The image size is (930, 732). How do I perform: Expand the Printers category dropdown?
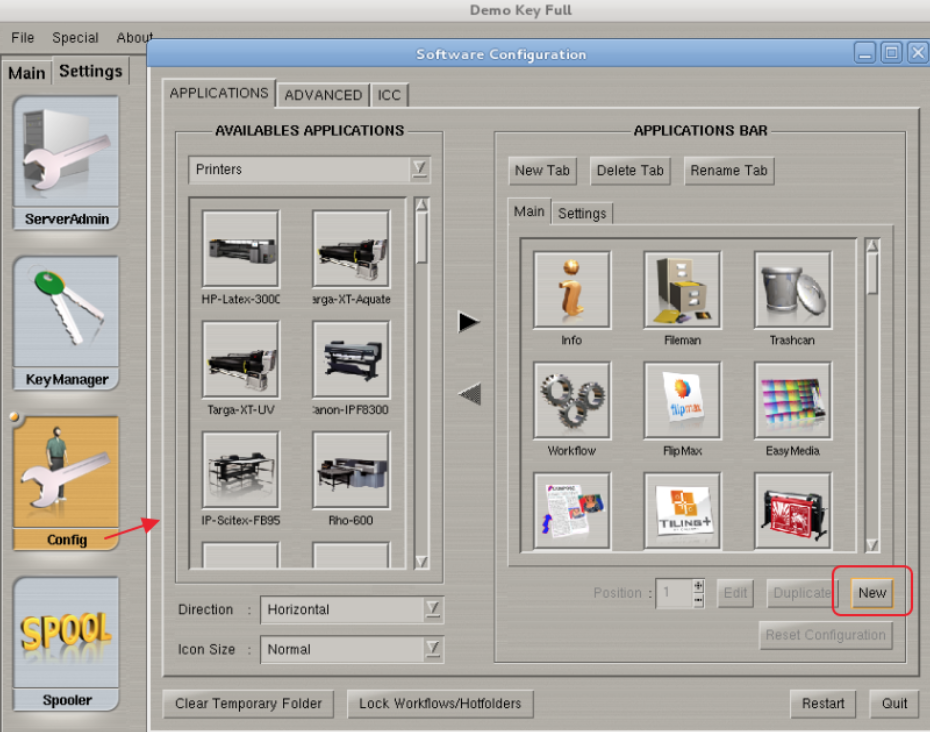[x=420, y=170]
